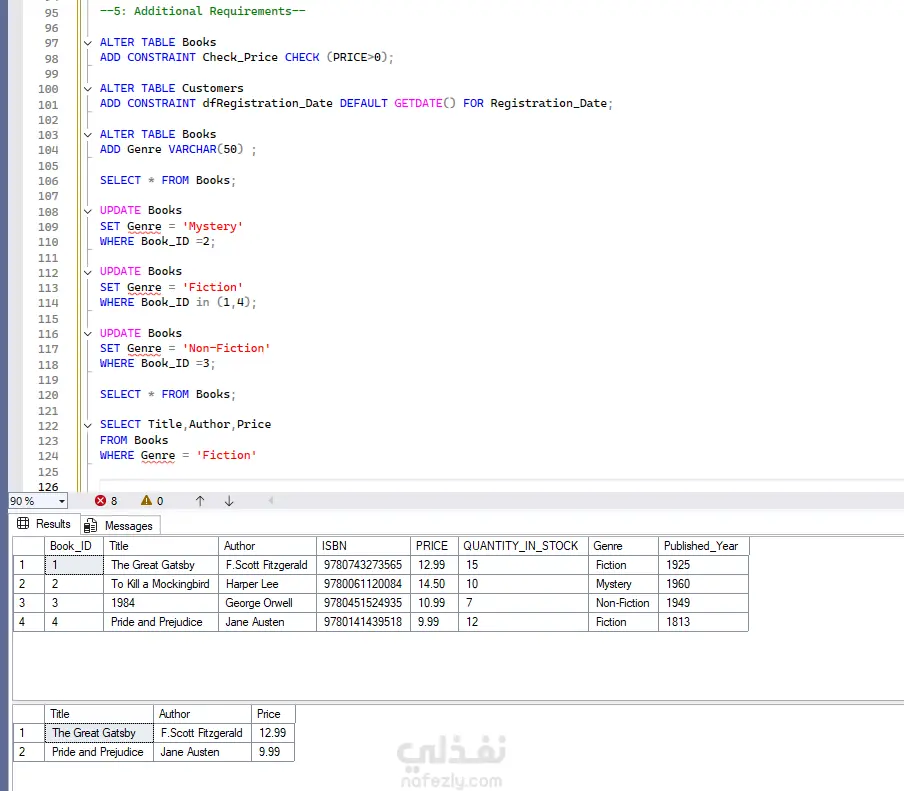Collapse the UPDATE Books block at line 108
Screen dimensions: 904x791
coord(88,211)
